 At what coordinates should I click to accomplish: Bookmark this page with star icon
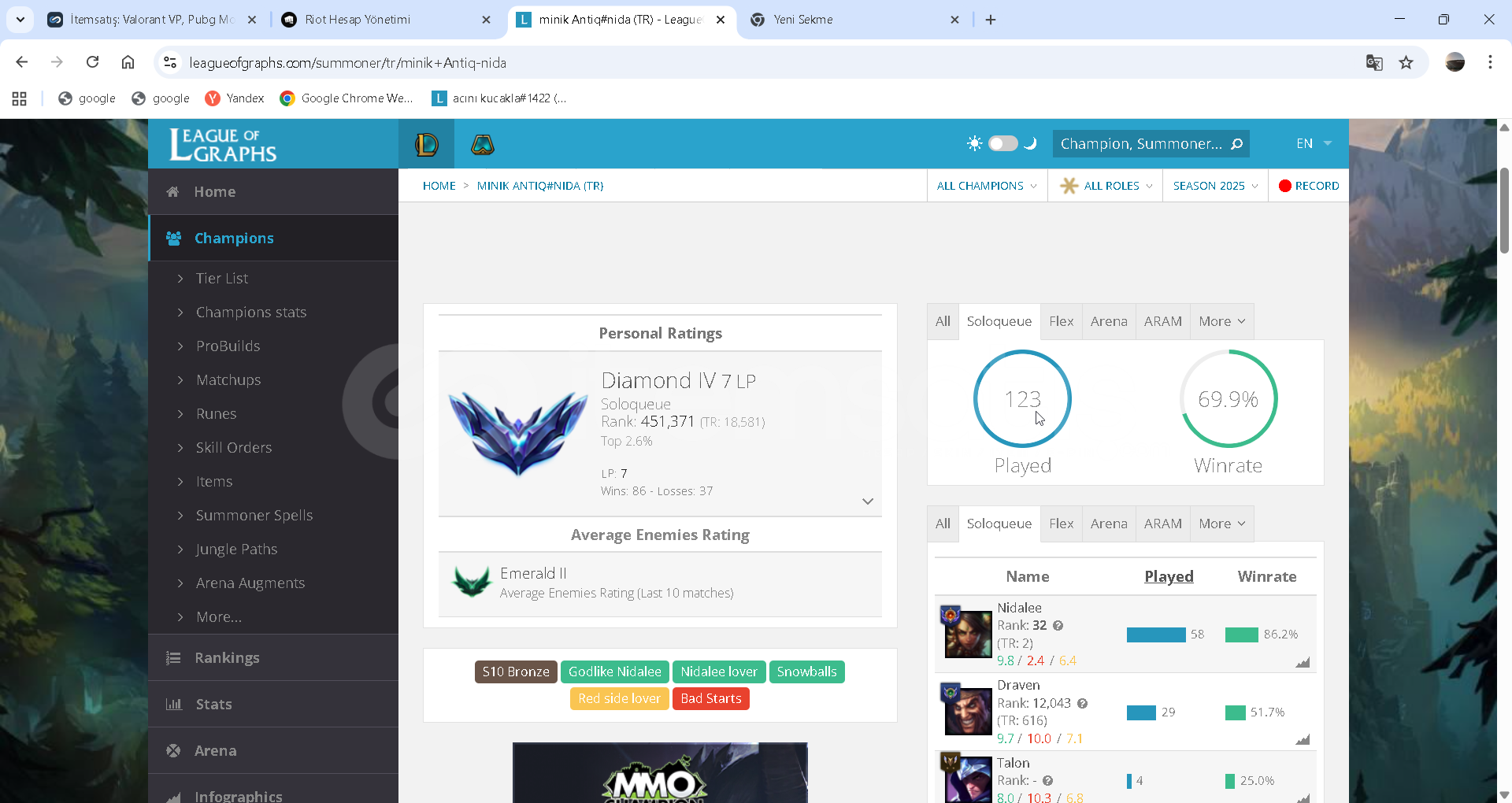click(1406, 62)
